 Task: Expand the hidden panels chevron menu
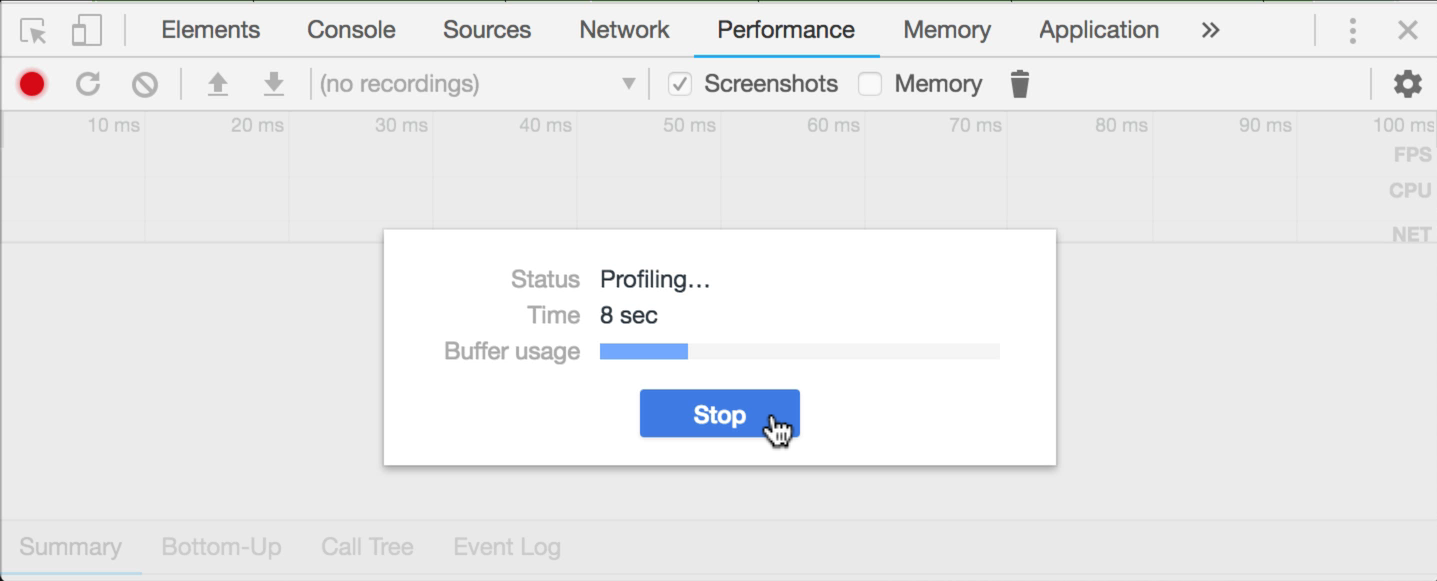pyautogui.click(x=1210, y=29)
